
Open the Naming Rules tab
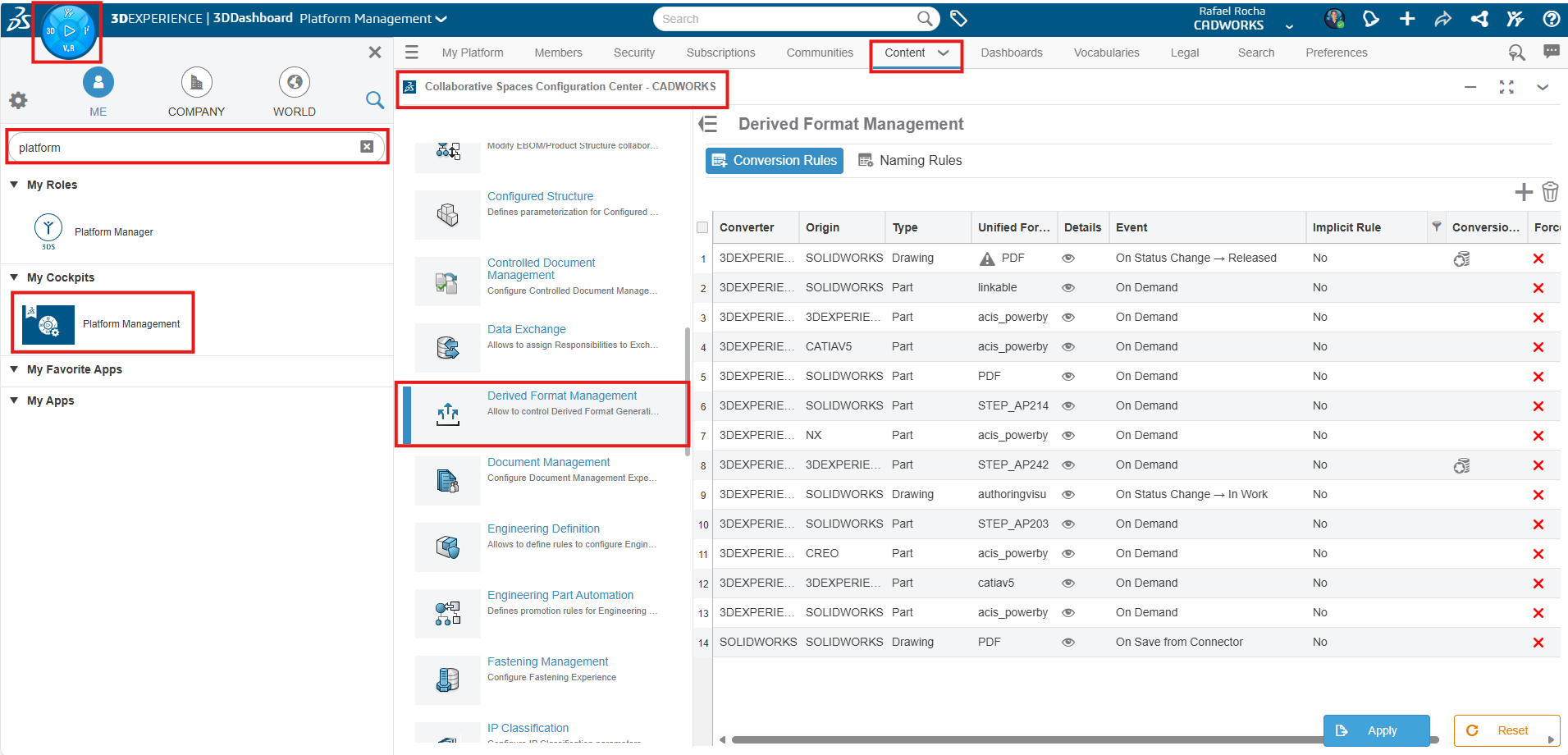pos(910,160)
